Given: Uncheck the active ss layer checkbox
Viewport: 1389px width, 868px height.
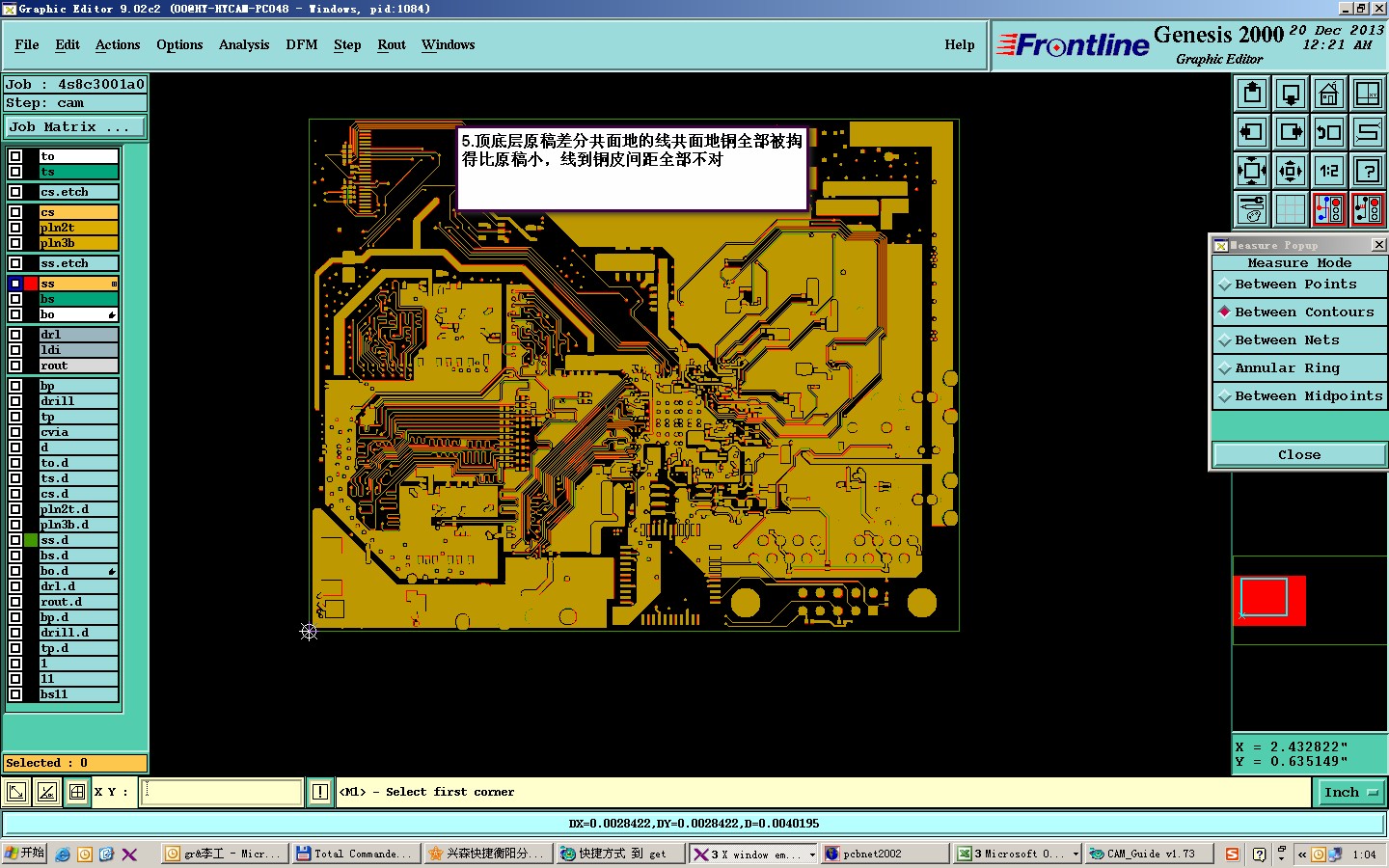Looking at the screenshot, I should 15,284.
